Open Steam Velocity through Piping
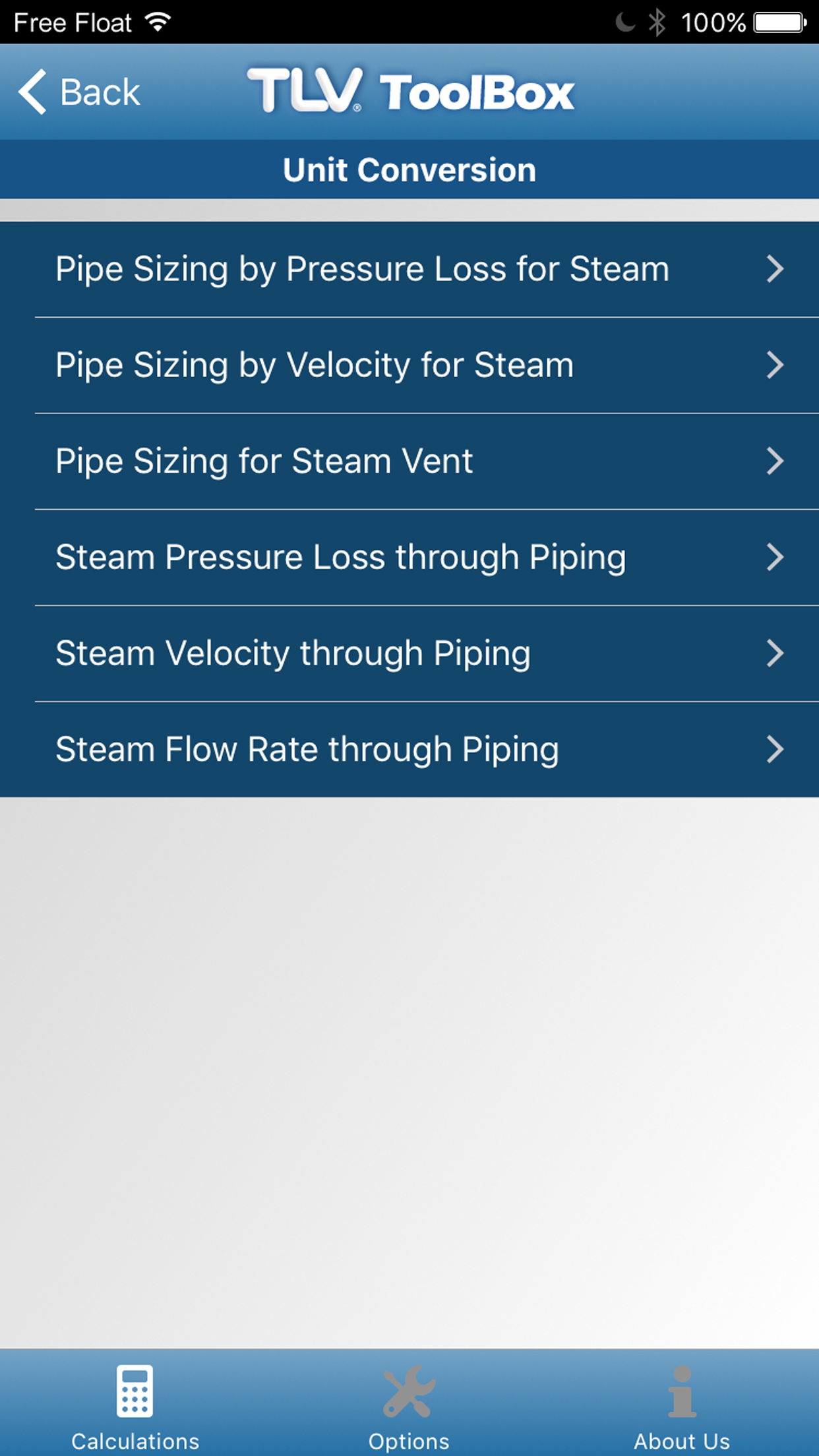 click(293, 653)
